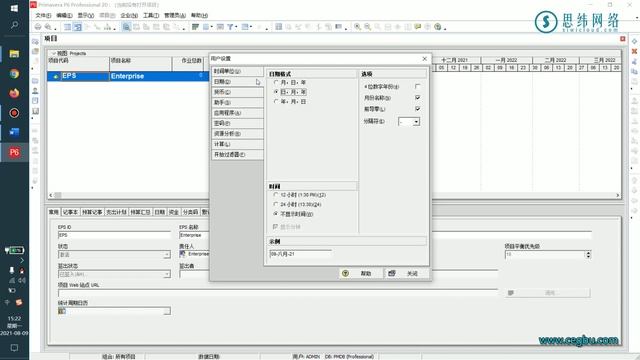
Task: Switch to the 应用程序 tab in User Preferences
Action: point(237,113)
